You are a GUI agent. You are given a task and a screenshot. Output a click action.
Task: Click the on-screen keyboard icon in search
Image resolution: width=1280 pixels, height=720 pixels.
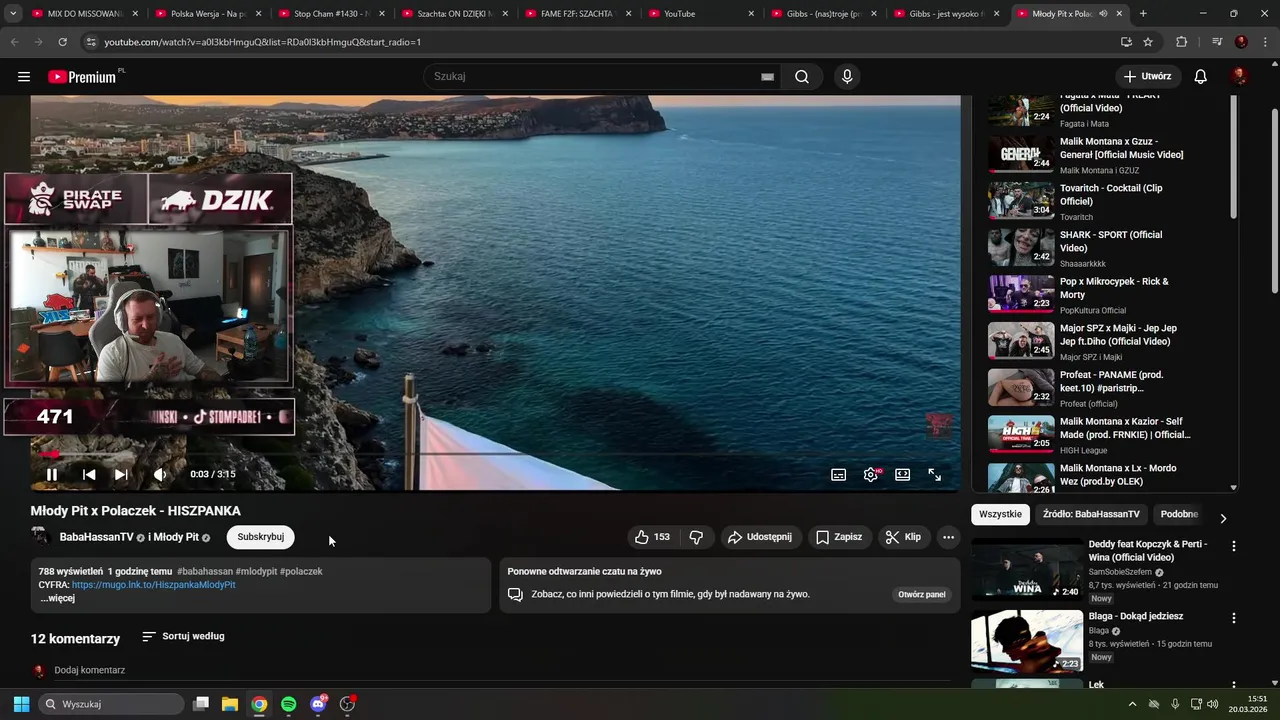pyautogui.click(x=767, y=77)
